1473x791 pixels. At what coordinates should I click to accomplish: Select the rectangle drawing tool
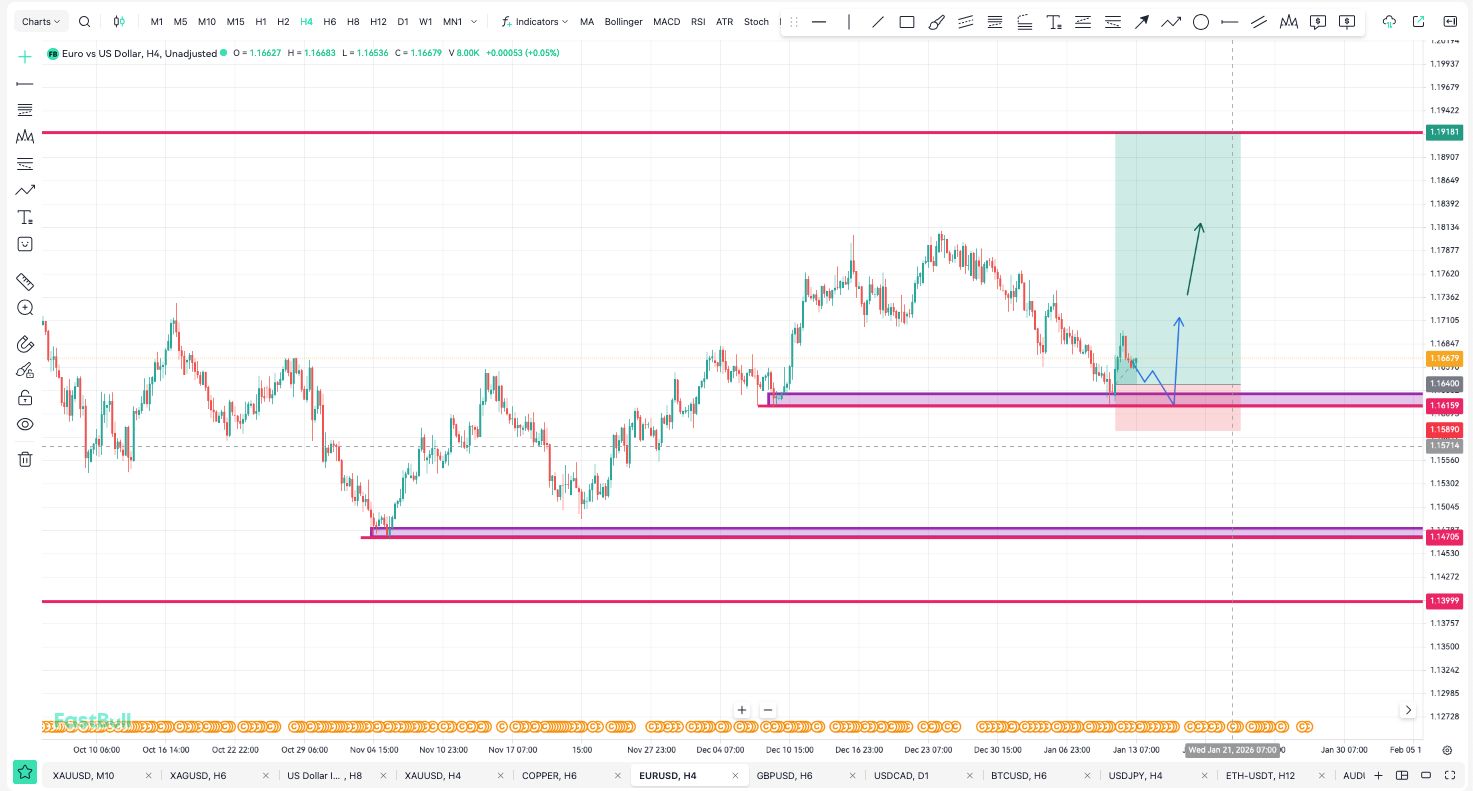coord(907,22)
